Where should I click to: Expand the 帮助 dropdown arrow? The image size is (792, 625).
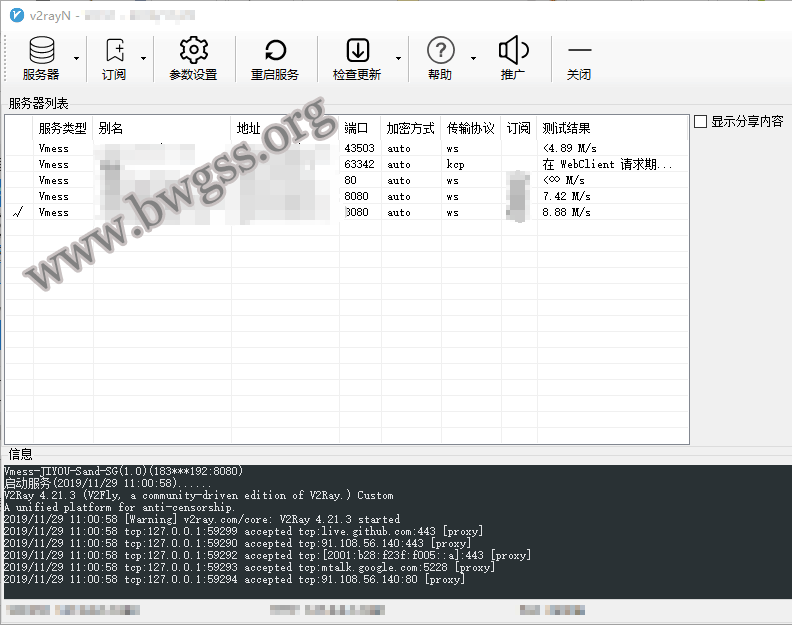[x=473, y=59]
